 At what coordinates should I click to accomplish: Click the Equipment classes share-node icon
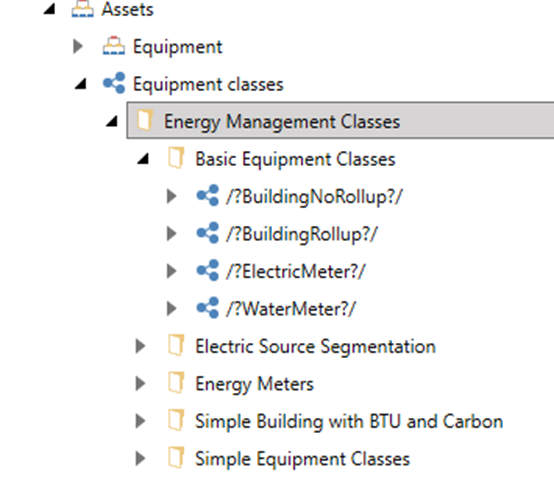click(x=114, y=83)
